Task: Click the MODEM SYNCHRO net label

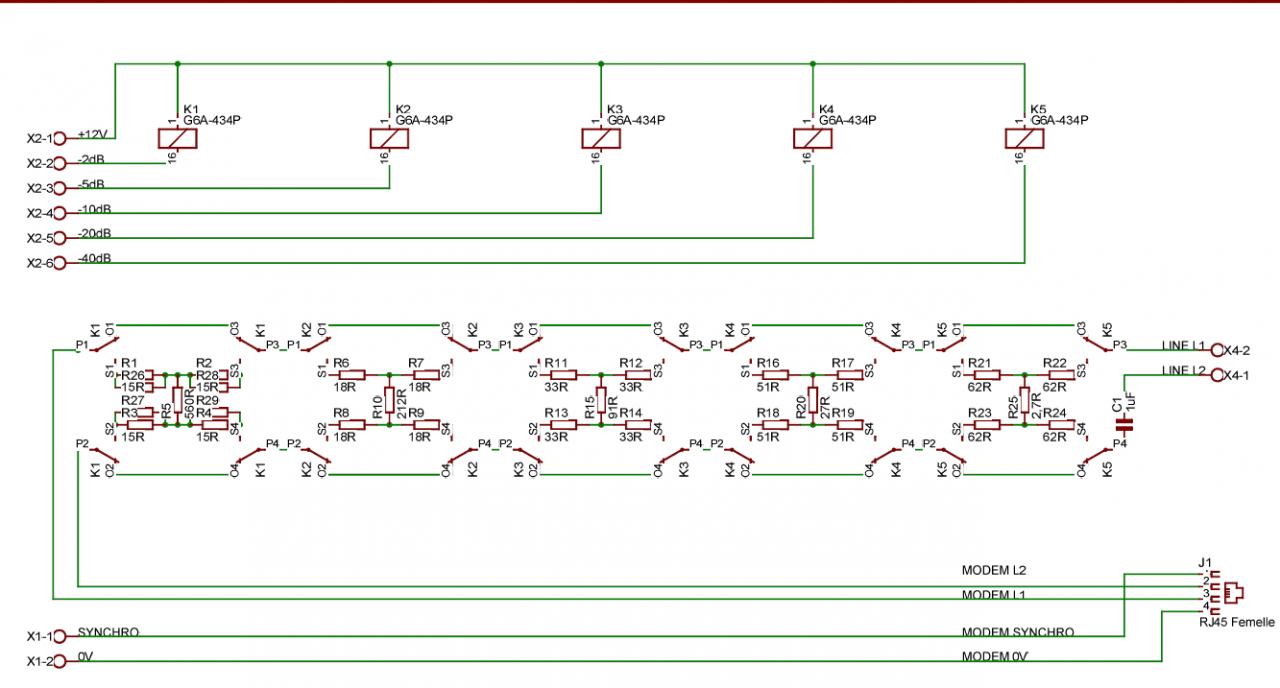Action: point(1018,632)
